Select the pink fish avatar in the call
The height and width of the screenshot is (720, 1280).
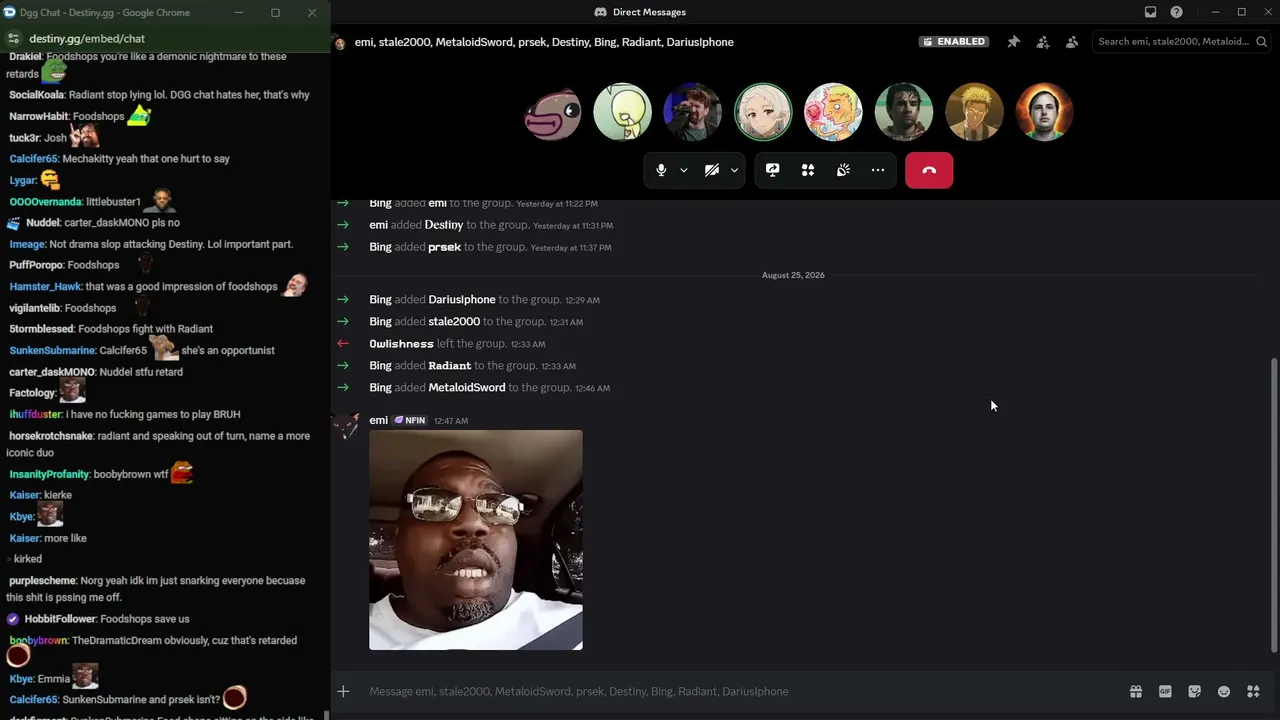pyautogui.click(x=552, y=112)
